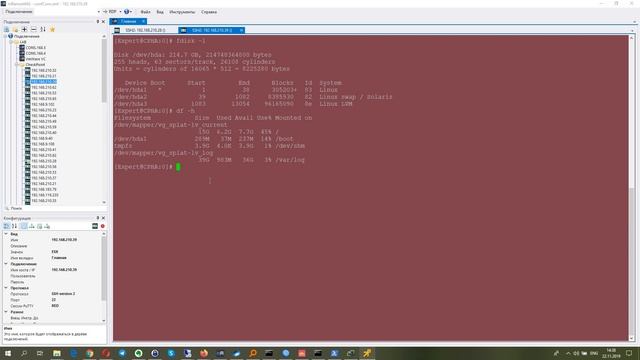
Task: Click the Config panel scrollbar
Action: tap(104, 278)
